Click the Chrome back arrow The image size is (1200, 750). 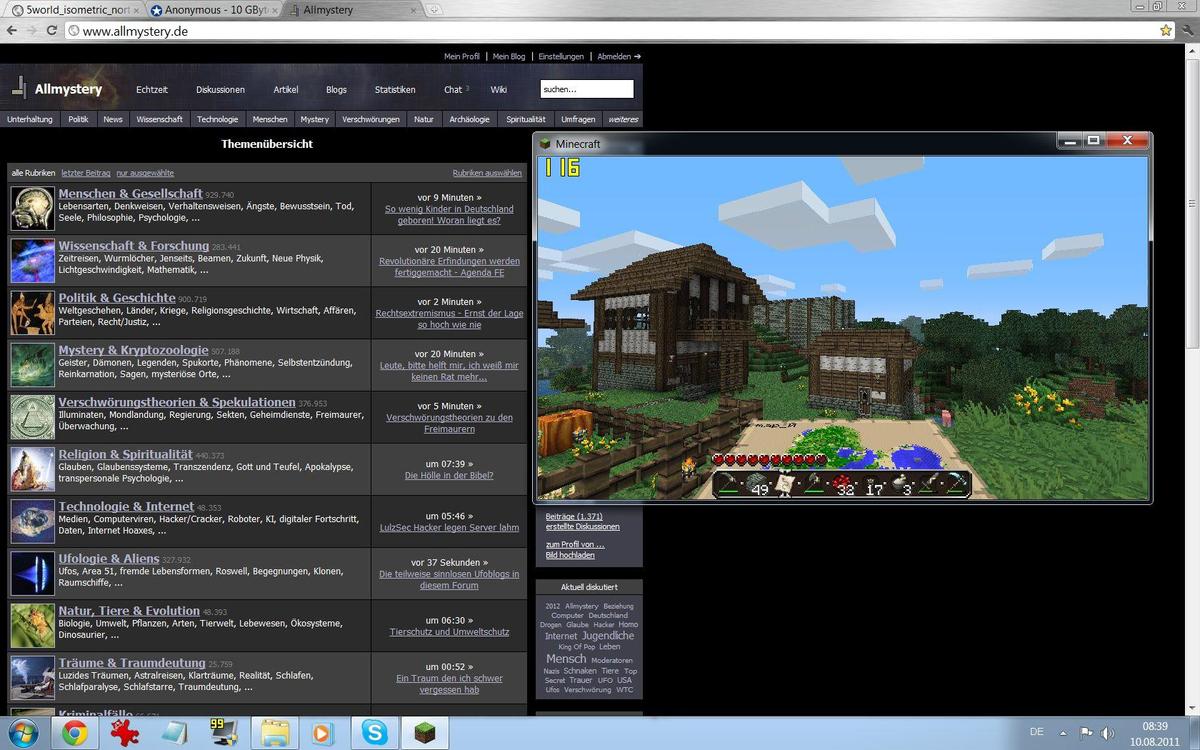11,31
